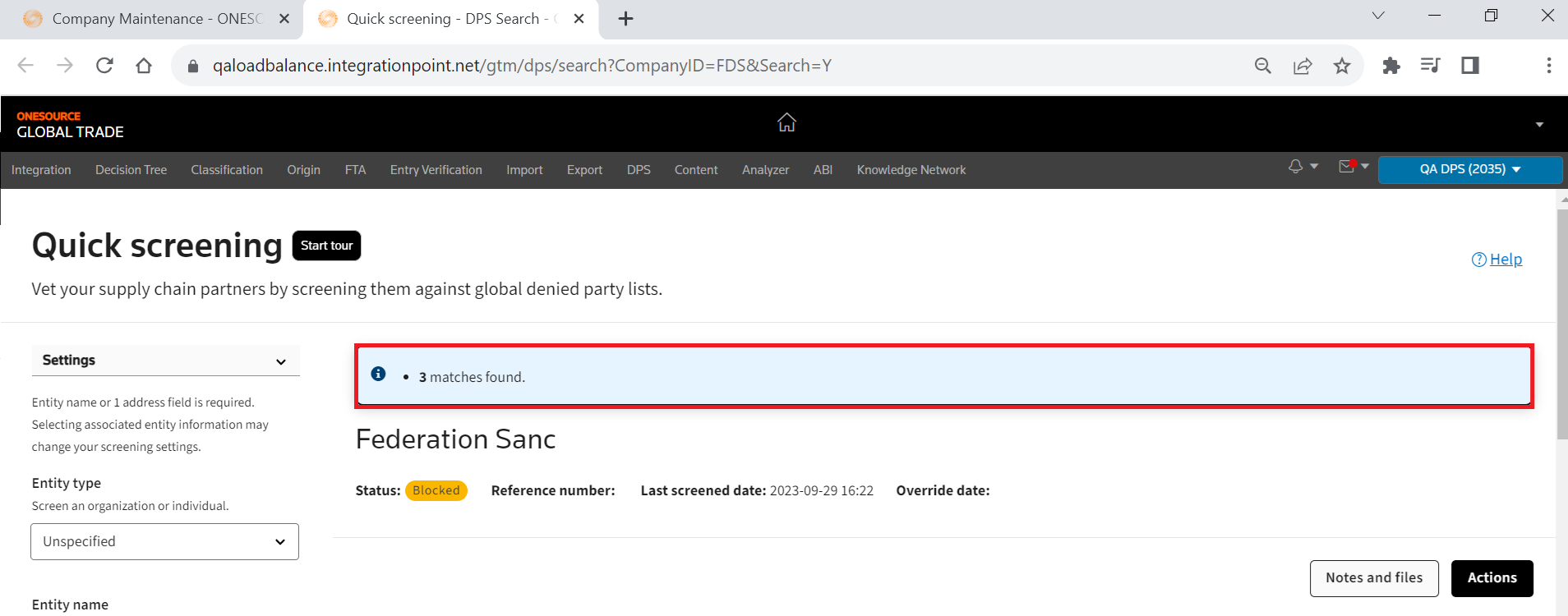Click the Actions button
This screenshot has width=1568, height=616.
click(1492, 578)
